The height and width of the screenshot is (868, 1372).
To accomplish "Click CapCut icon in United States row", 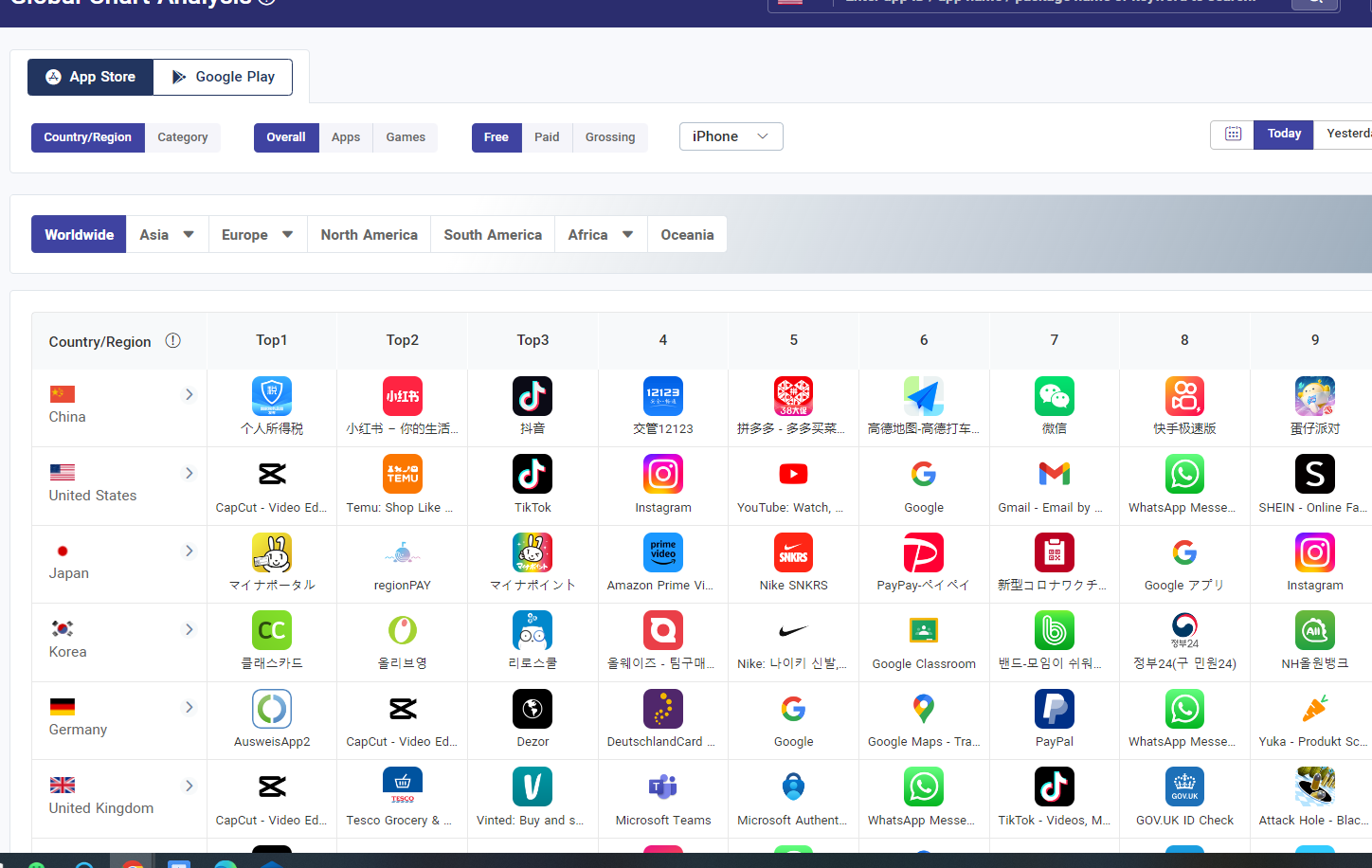I will (272, 474).
